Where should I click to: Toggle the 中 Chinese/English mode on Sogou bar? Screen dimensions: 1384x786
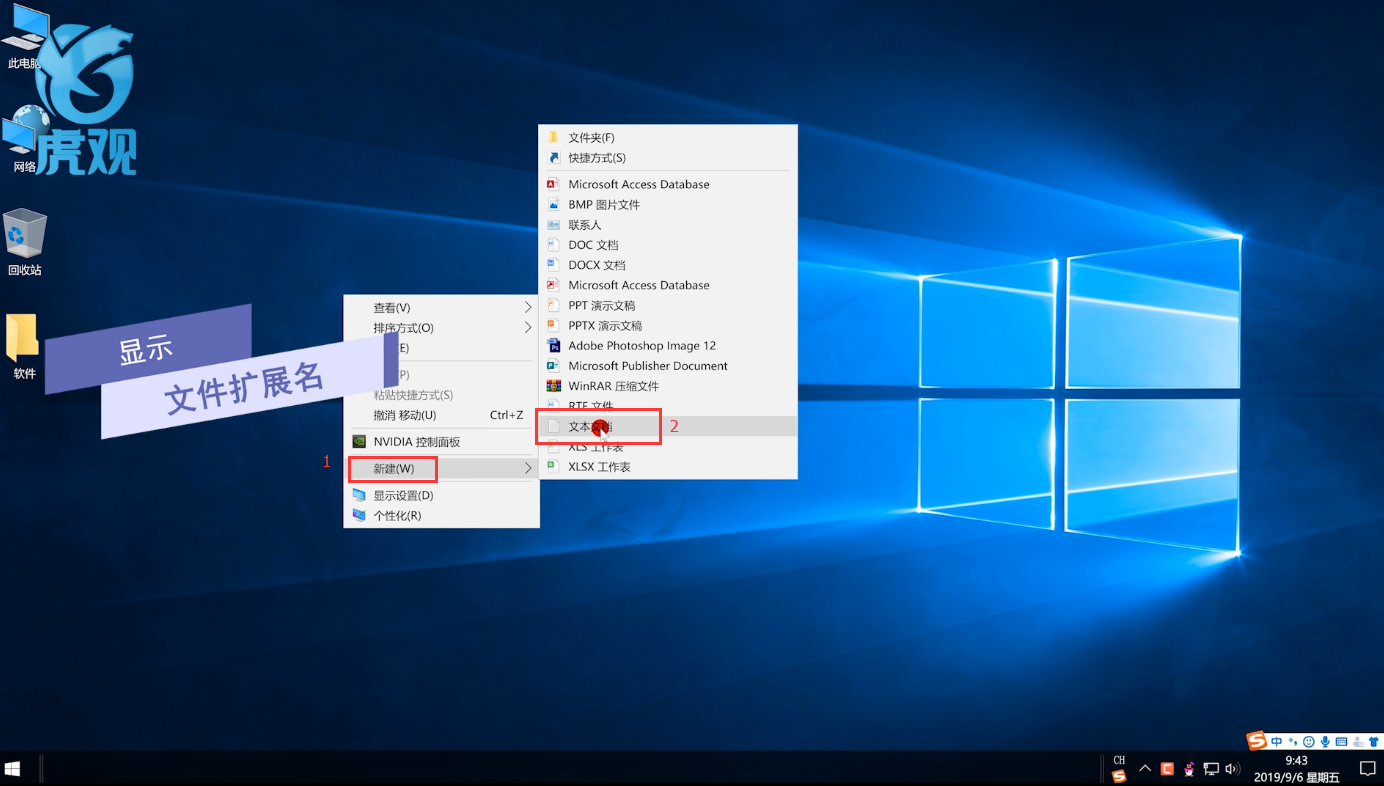pyautogui.click(x=1277, y=741)
